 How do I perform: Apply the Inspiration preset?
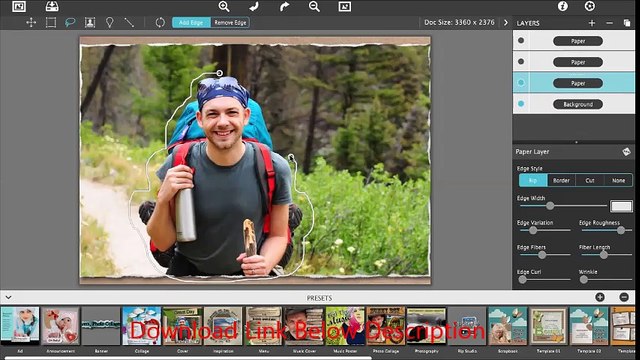pyautogui.click(x=223, y=326)
